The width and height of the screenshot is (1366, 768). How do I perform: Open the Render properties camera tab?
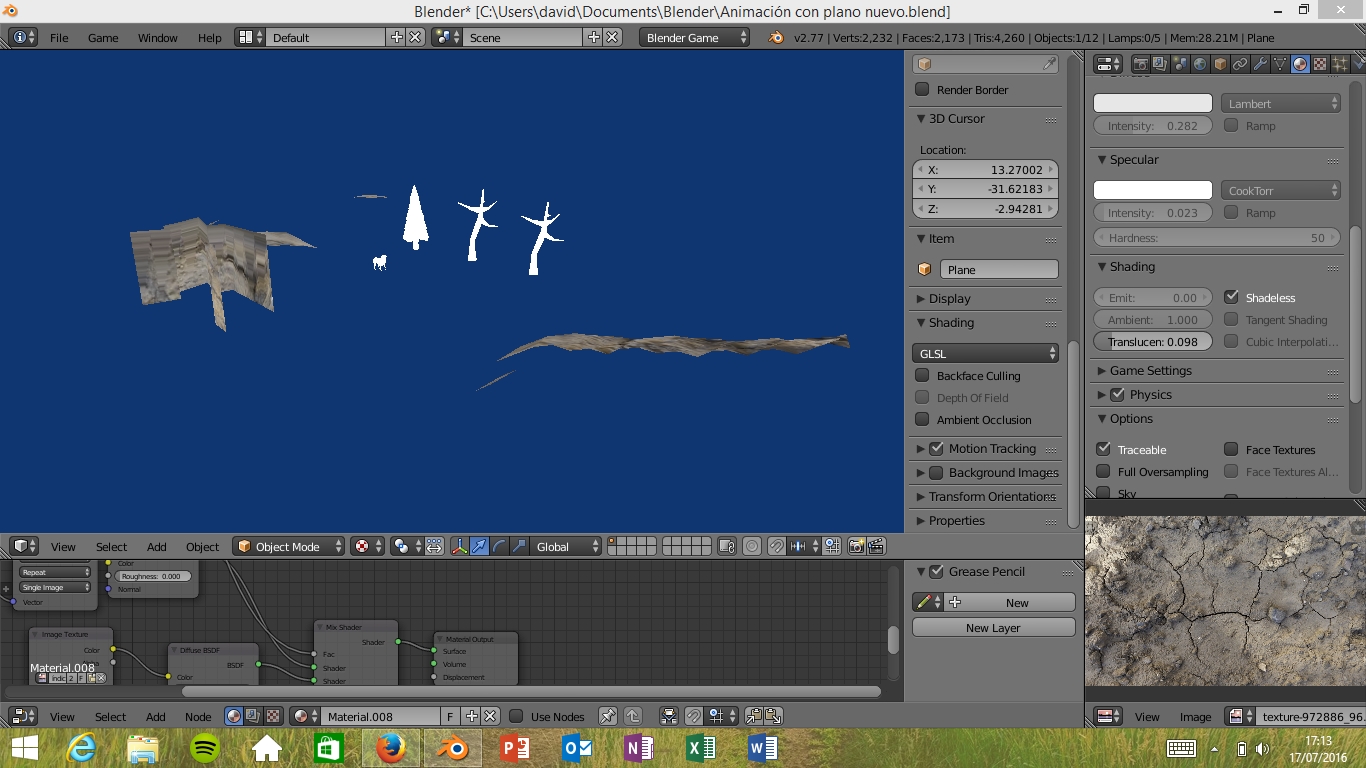1140,64
